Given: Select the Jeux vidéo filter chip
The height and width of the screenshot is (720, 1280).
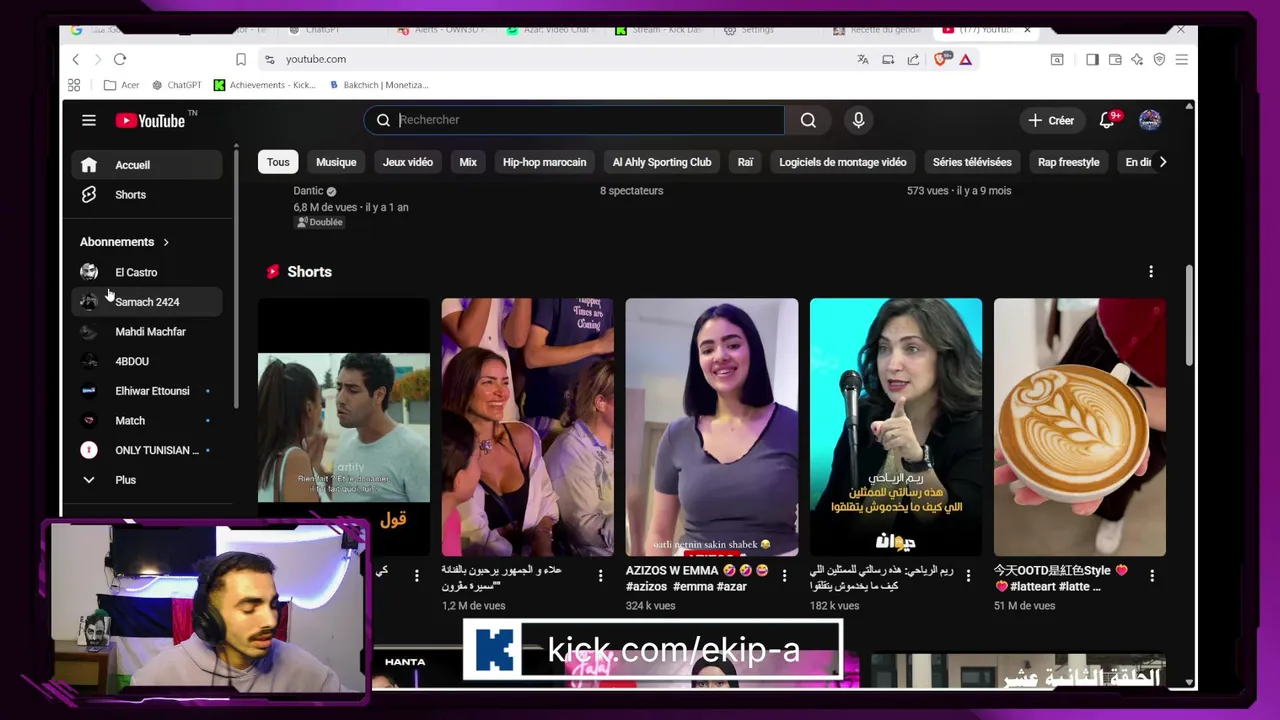Looking at the screenshot, I should pyautogui.click(x=407, y=162).
